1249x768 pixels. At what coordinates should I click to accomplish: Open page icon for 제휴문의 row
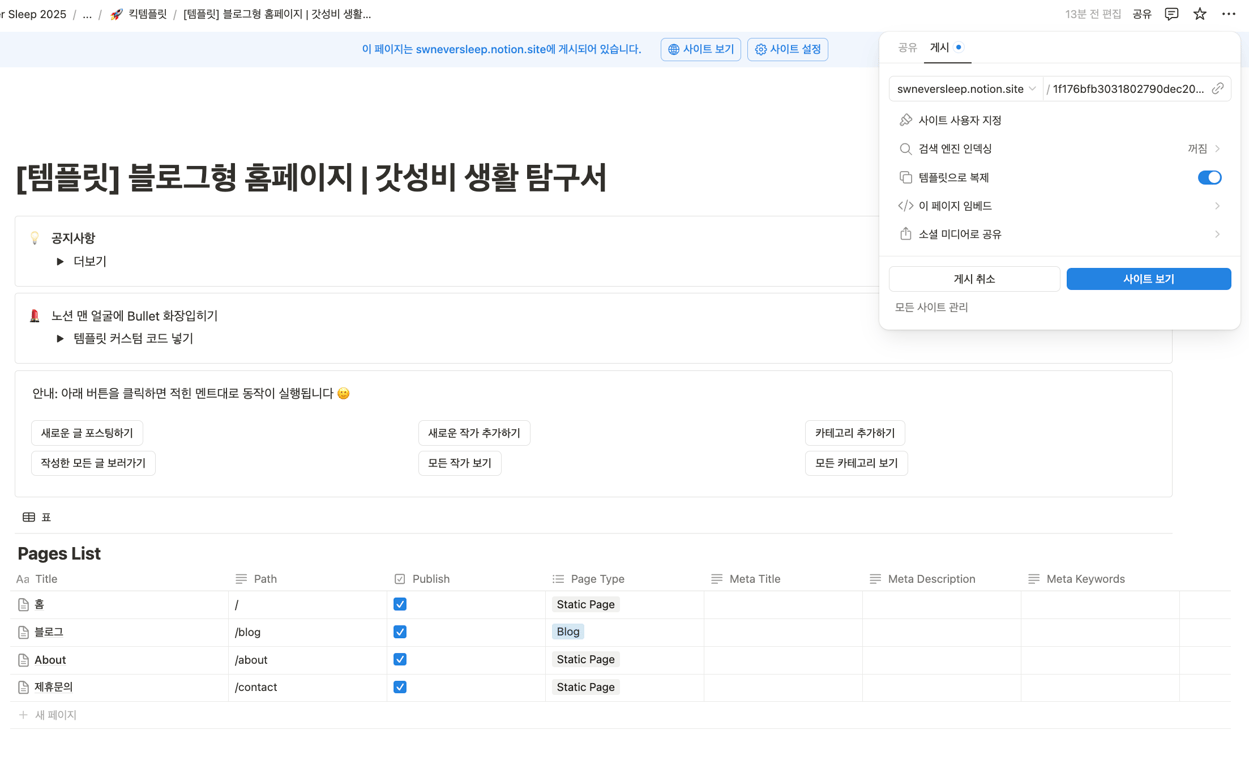click(x=23, y=687)
